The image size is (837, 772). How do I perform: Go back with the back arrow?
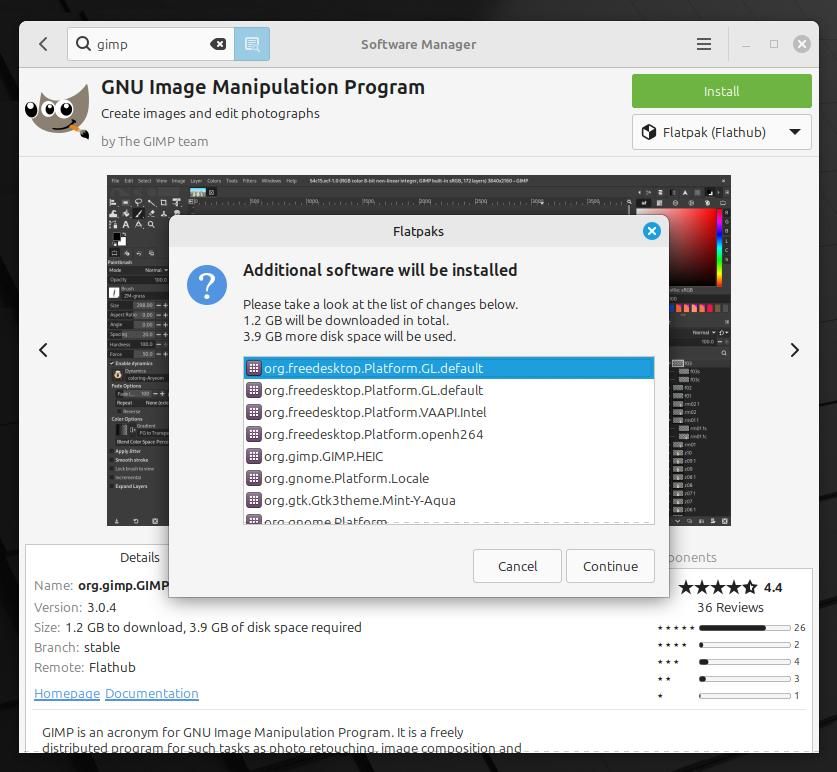43,44
